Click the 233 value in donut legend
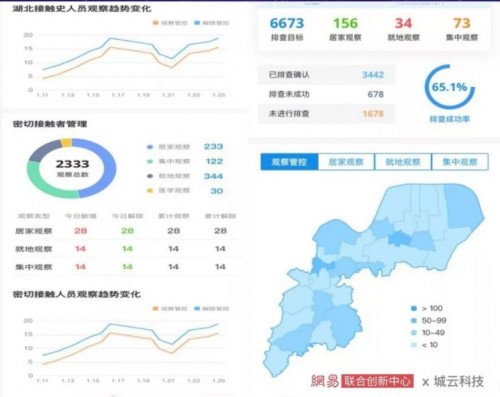 point(213,147)
